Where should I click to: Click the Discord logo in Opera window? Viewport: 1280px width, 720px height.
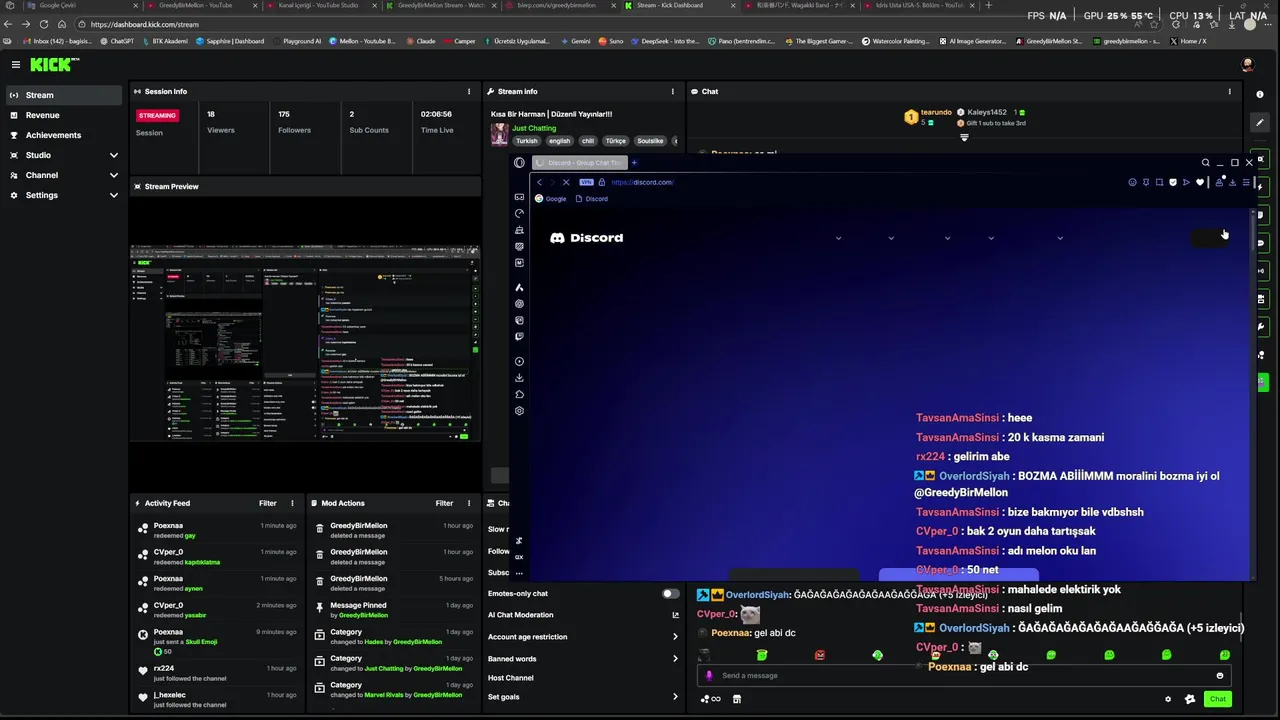coord(587,238)
